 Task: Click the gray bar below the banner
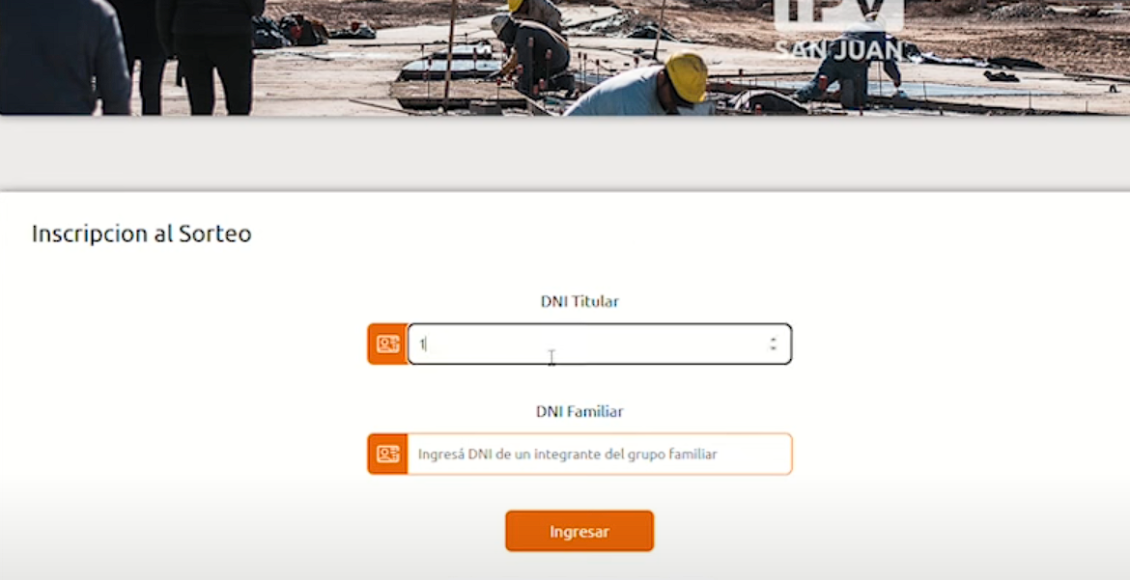(x=565, y=153)
